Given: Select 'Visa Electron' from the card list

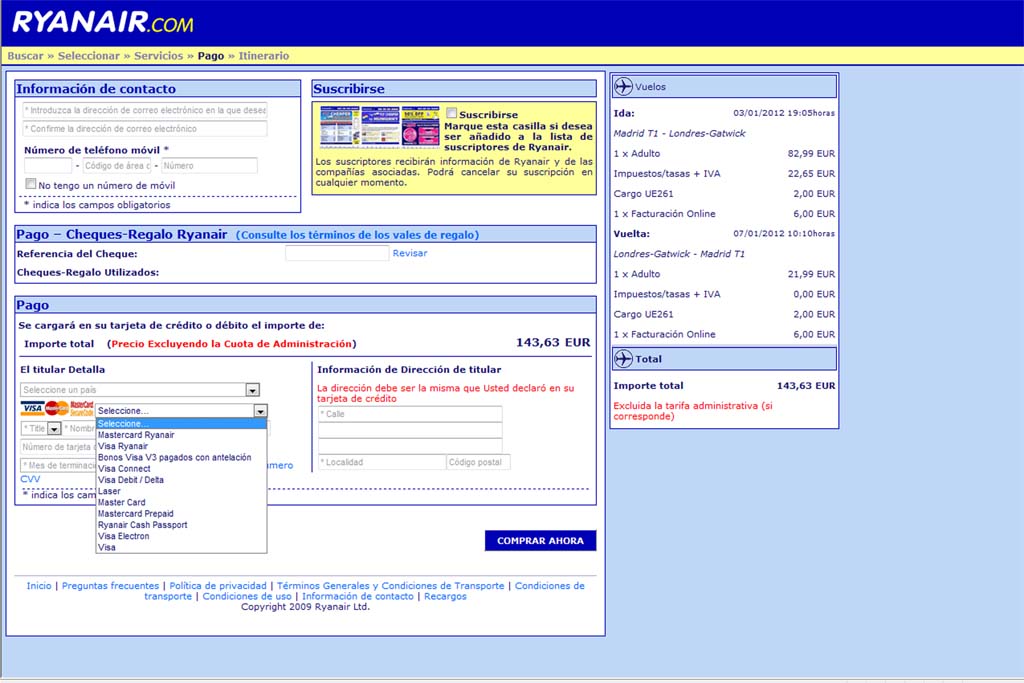Looking at the screenshot, I should [x=124, y=536].
